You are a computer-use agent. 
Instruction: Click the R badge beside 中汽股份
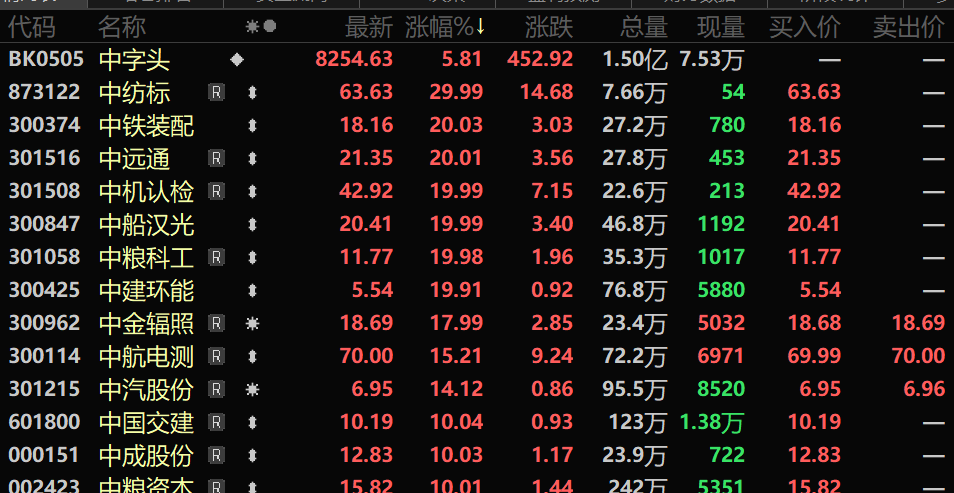pyautogui.click(x=216, y=388)
